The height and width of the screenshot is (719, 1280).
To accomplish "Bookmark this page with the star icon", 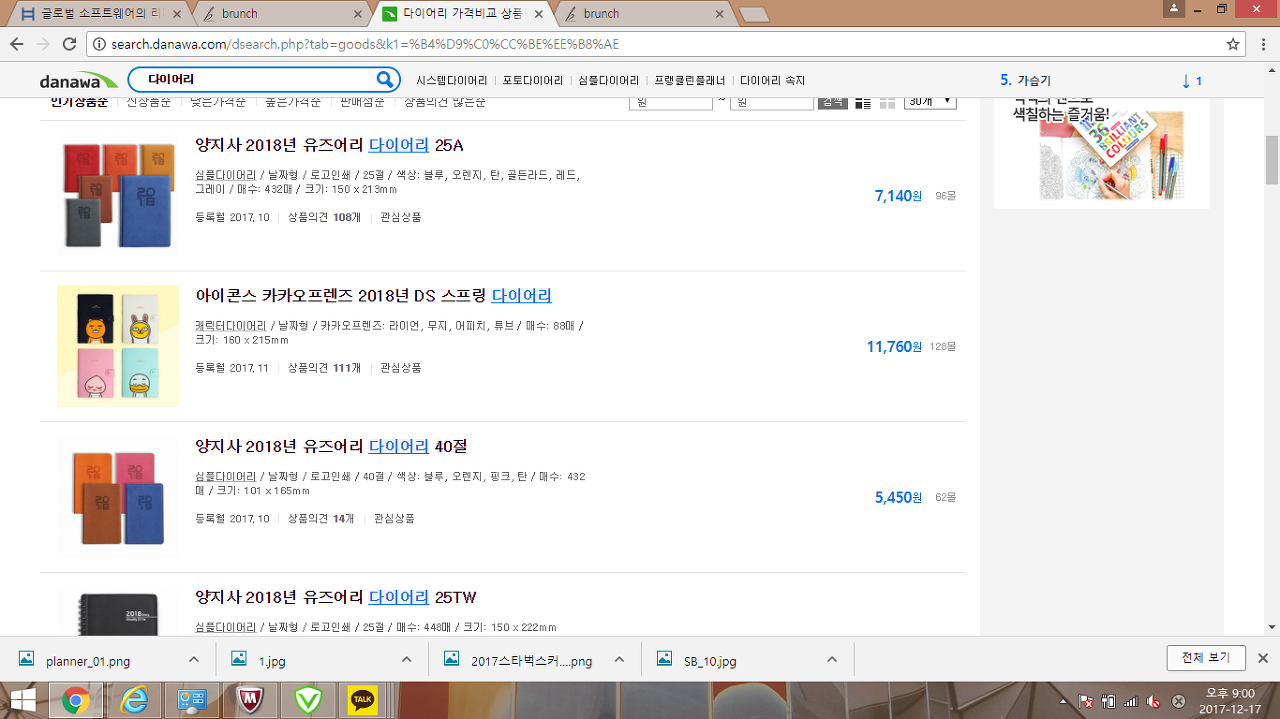I will (1233, 44).
